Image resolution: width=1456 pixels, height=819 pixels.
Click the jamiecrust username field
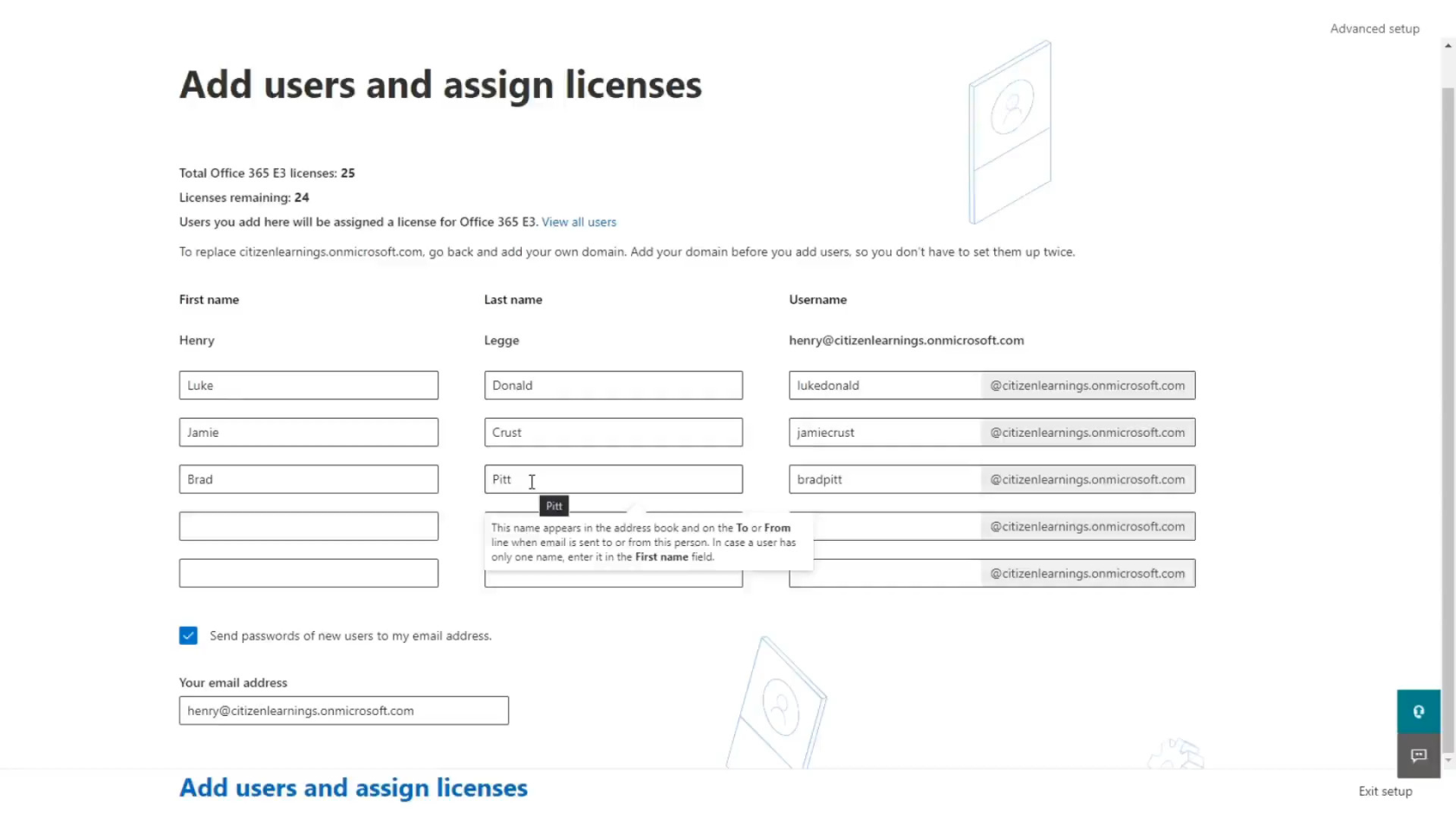click(884, 432)
